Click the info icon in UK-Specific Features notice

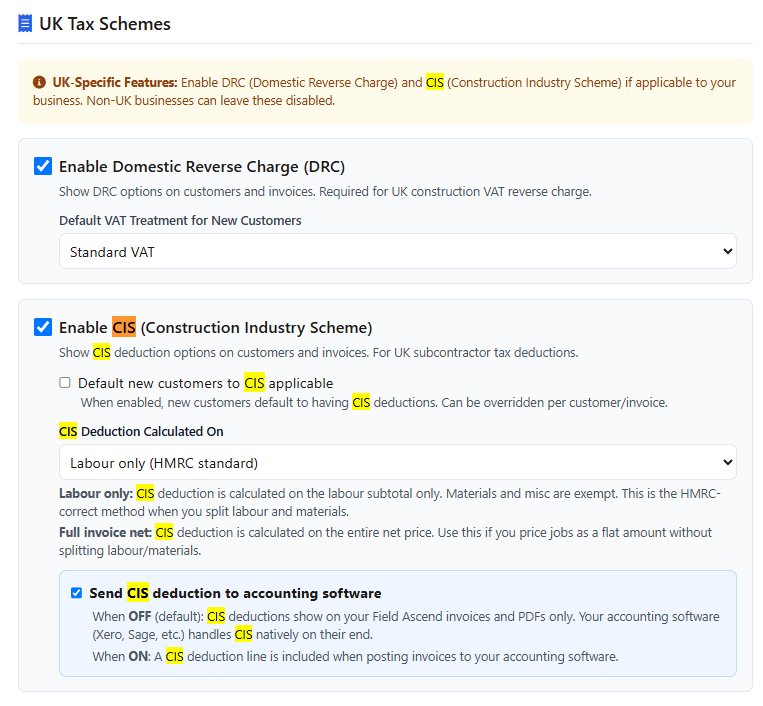pyautogui.click(x=39, y=83)
